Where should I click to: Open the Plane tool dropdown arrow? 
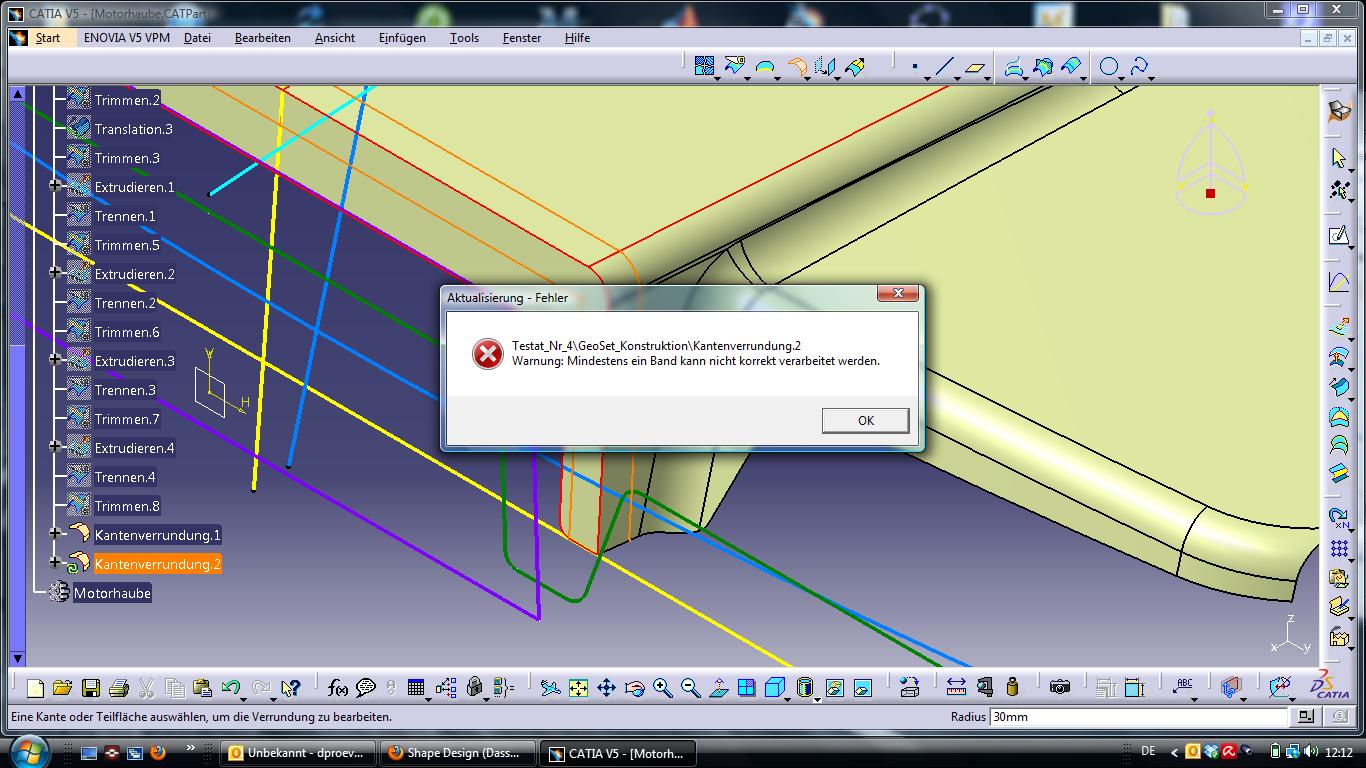(x=986, y=78)
